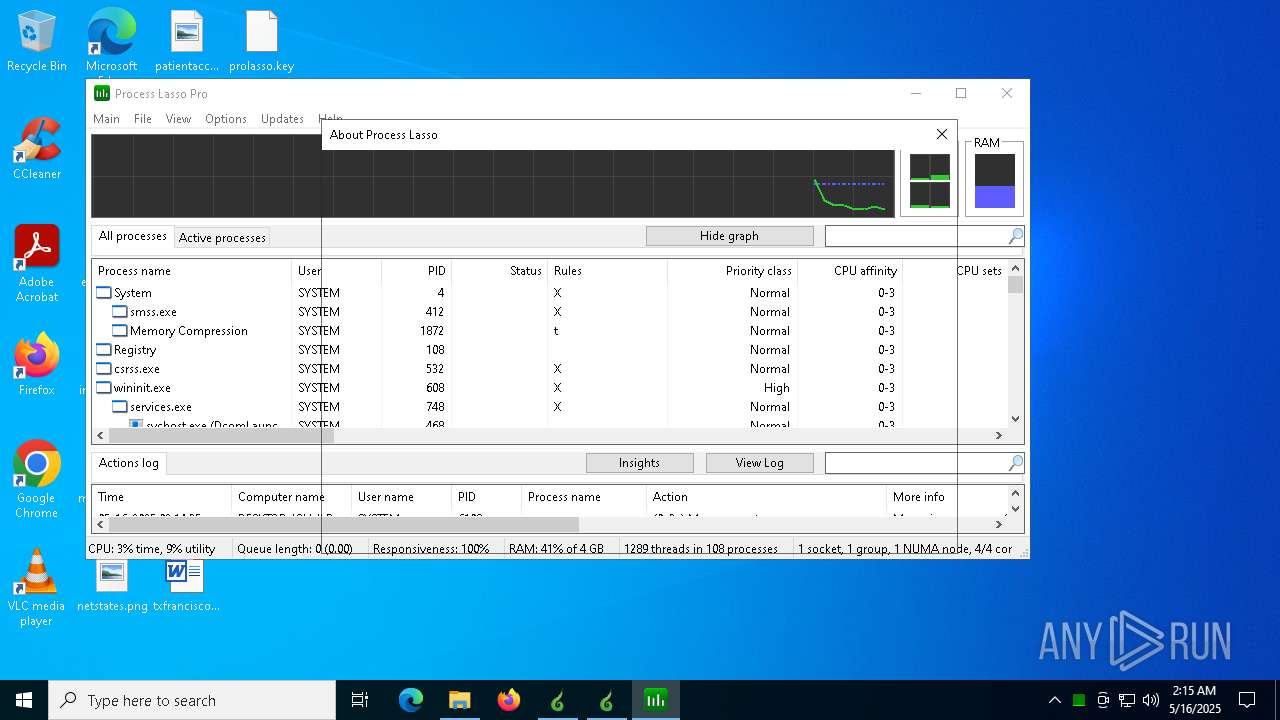Select the txfrancisco Word document on desktop
This screenshot has width=1280, height=720.
coord(186,586)
